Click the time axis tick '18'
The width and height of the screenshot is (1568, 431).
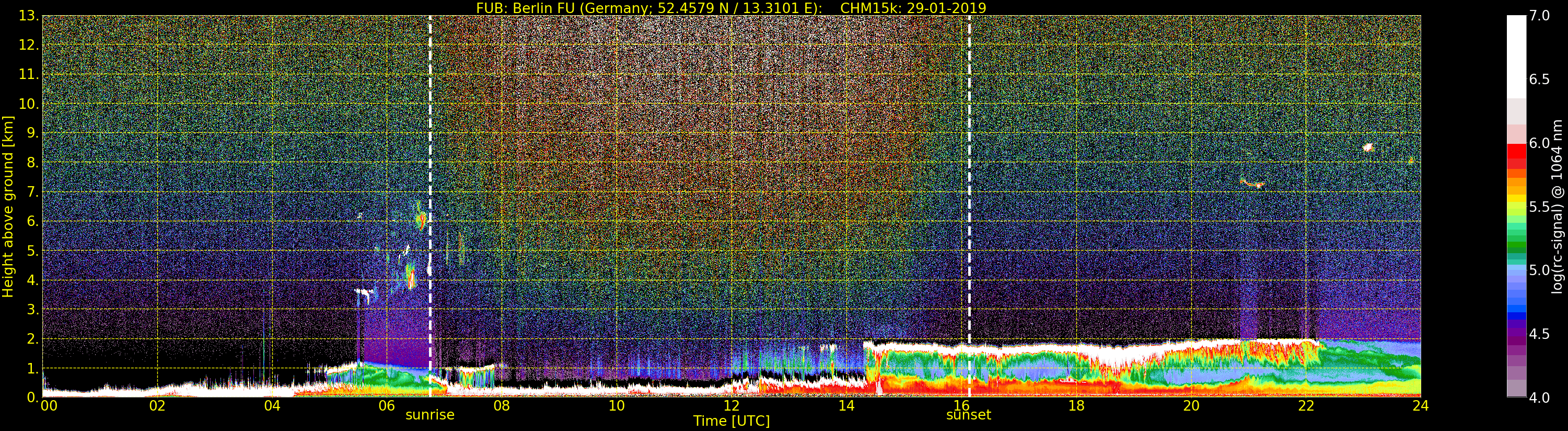coord(1076,405)
